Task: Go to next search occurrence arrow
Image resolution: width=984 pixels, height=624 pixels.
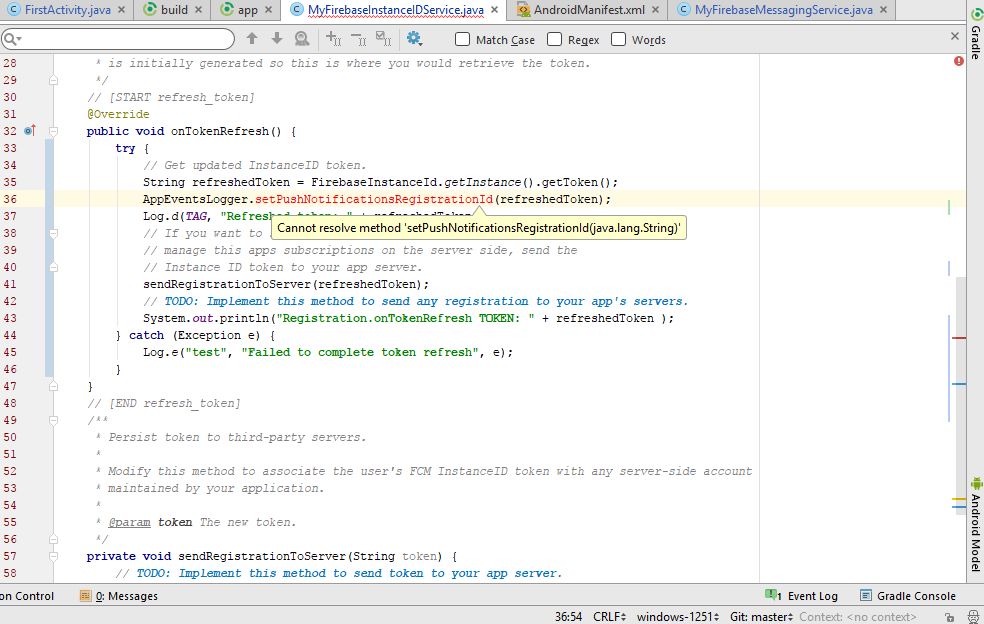Action: pos(277,39)
